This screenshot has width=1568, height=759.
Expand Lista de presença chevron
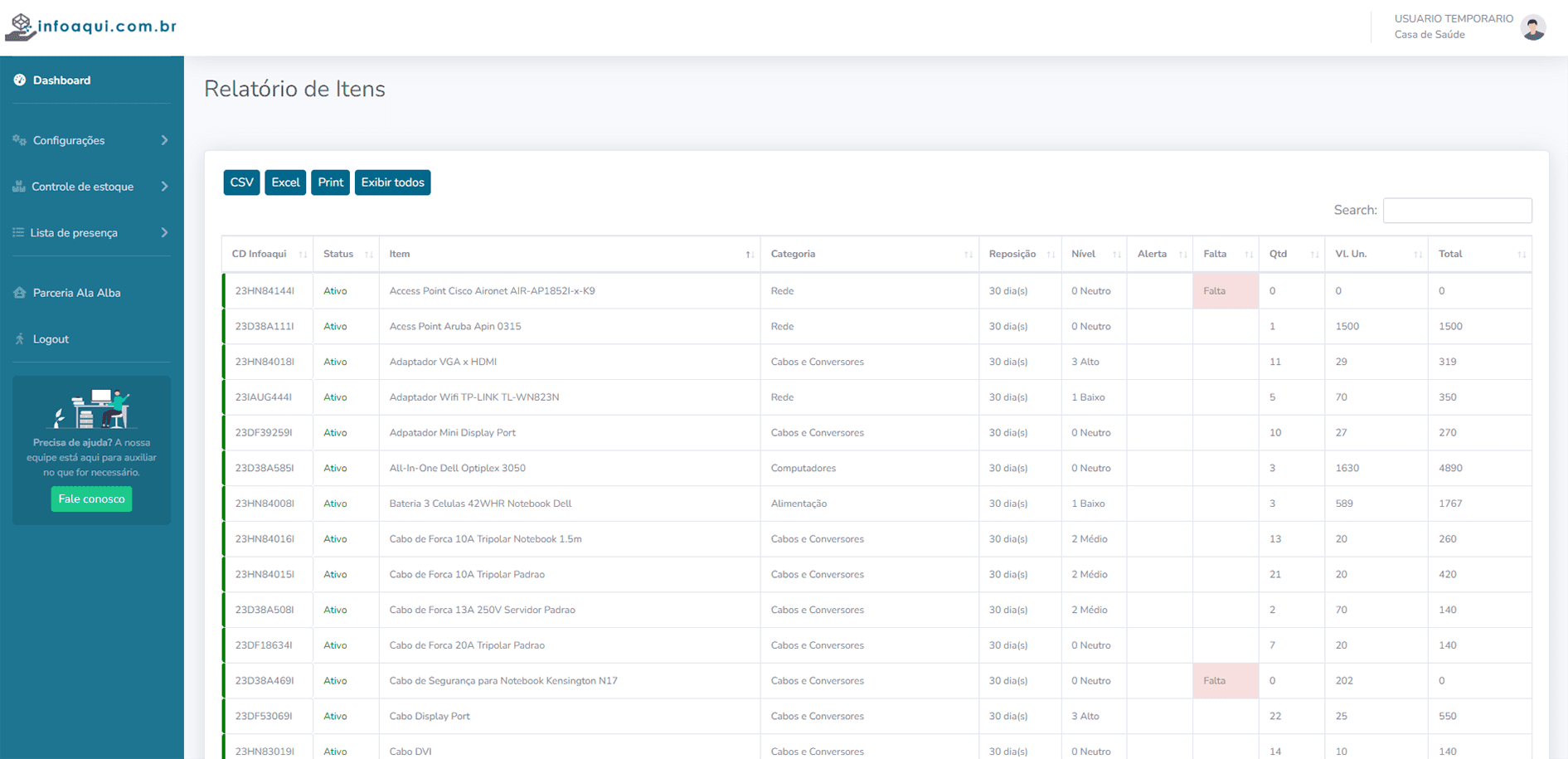point(164,233)
